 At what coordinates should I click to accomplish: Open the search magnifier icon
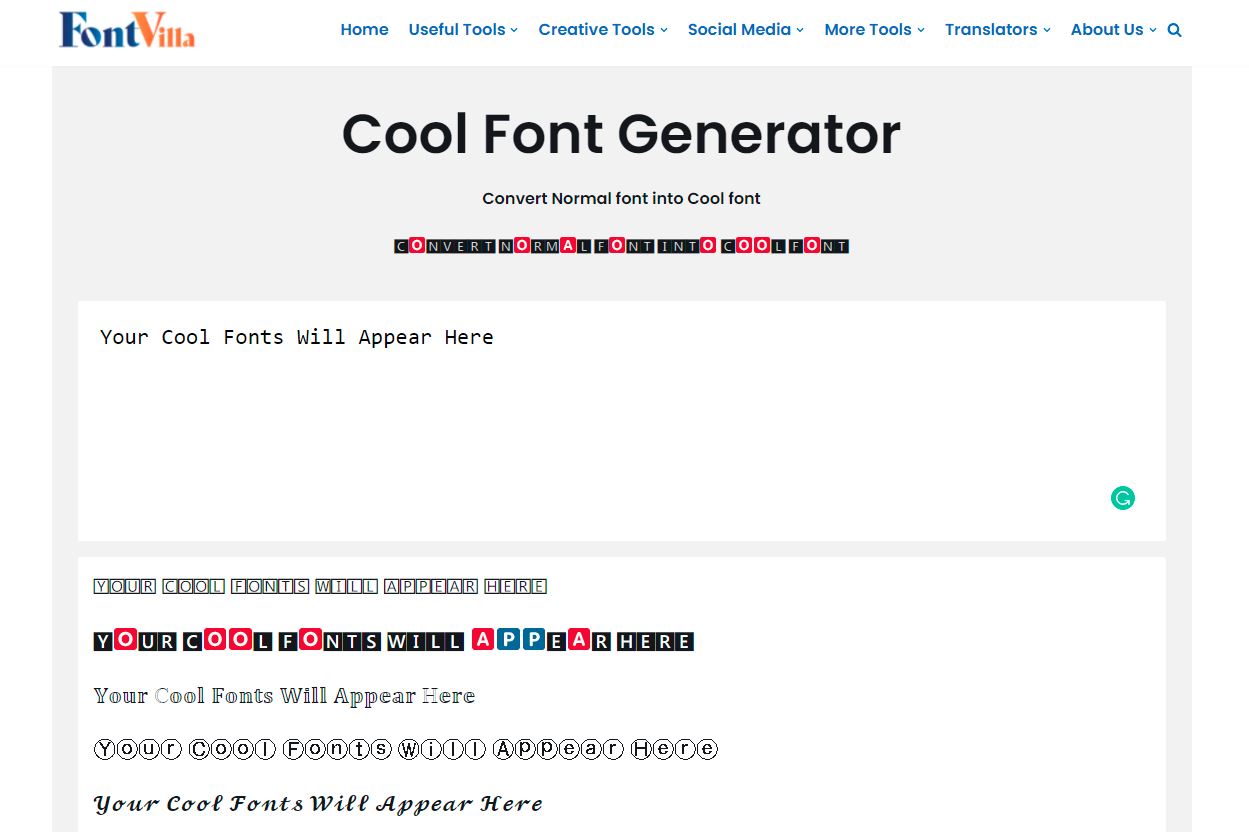(x=1174, y=30)
